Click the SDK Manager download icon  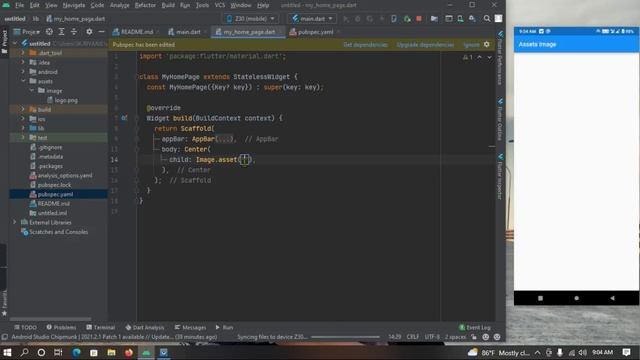472,19
